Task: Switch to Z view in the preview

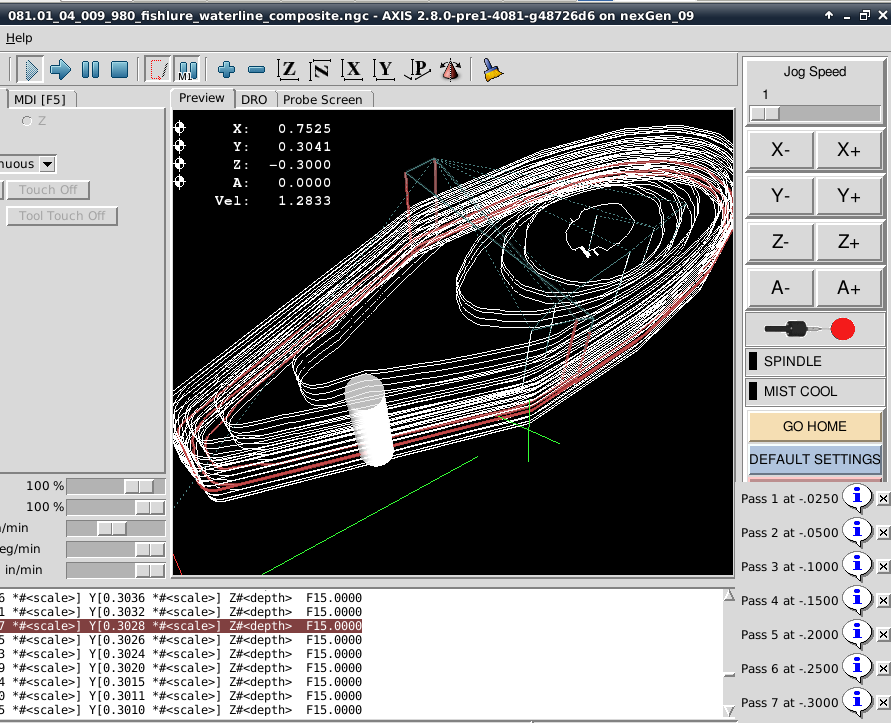Action: 288,69
